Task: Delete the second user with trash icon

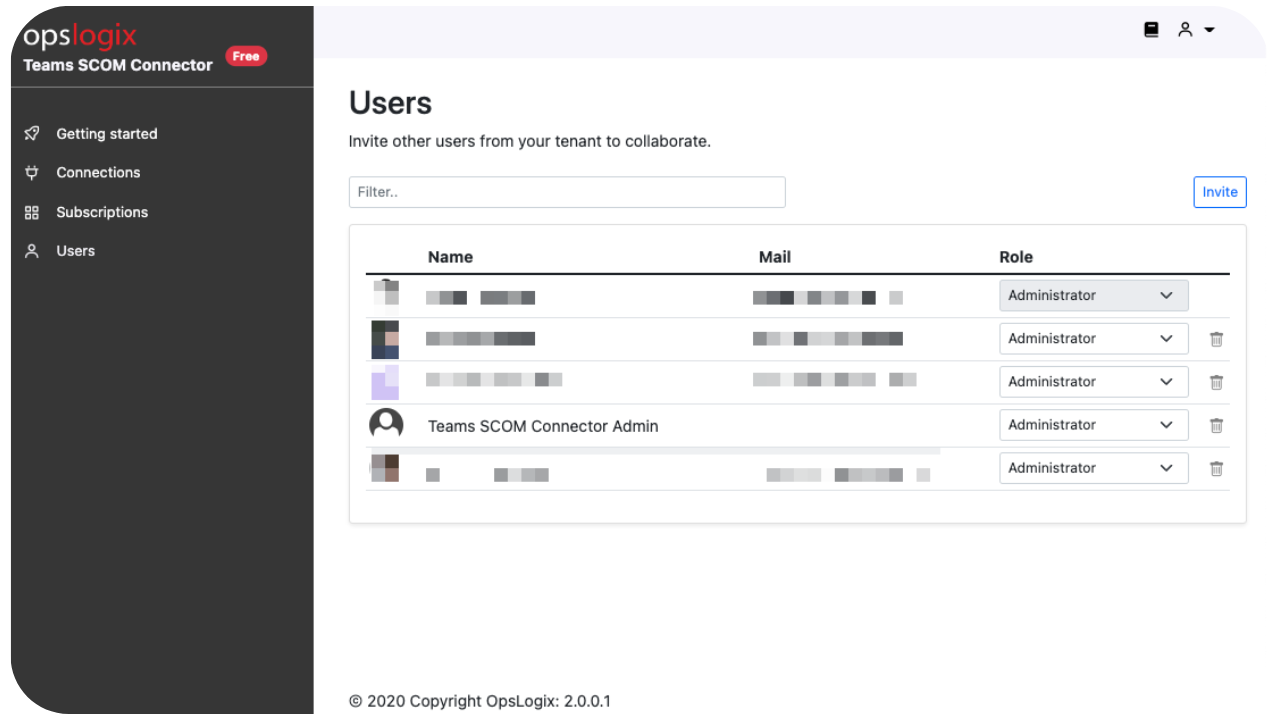Action: (x=1216, y=339)
